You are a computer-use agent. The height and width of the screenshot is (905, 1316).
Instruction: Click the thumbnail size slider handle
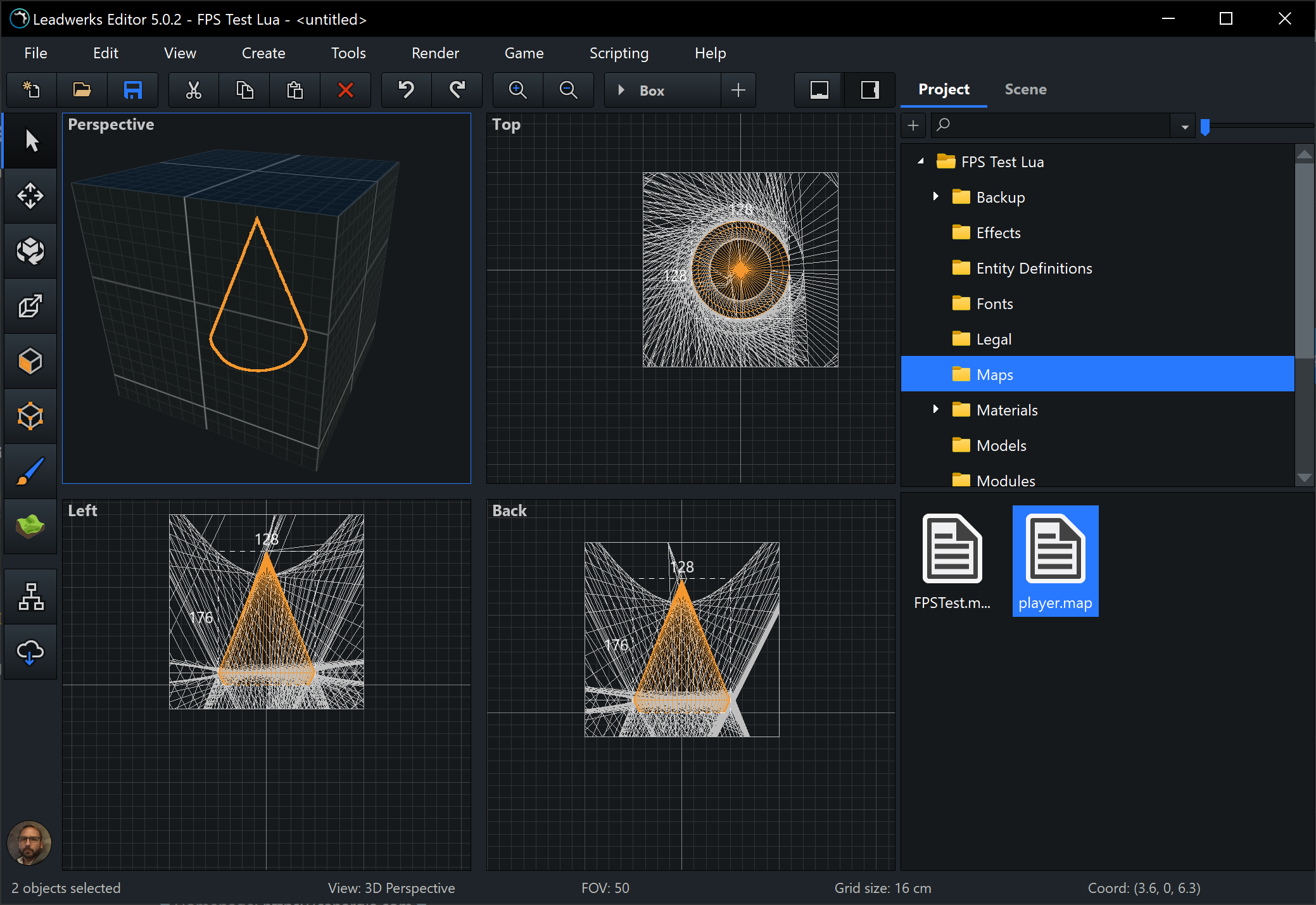point(1205,126)
